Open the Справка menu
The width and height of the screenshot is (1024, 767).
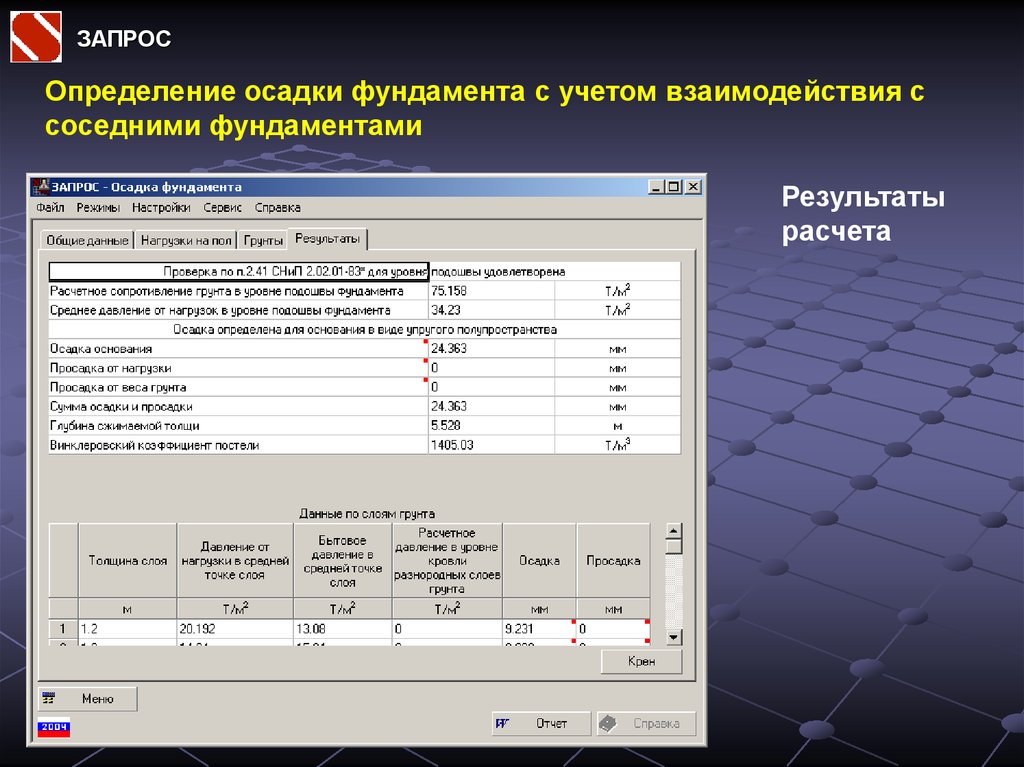(278, 208)
